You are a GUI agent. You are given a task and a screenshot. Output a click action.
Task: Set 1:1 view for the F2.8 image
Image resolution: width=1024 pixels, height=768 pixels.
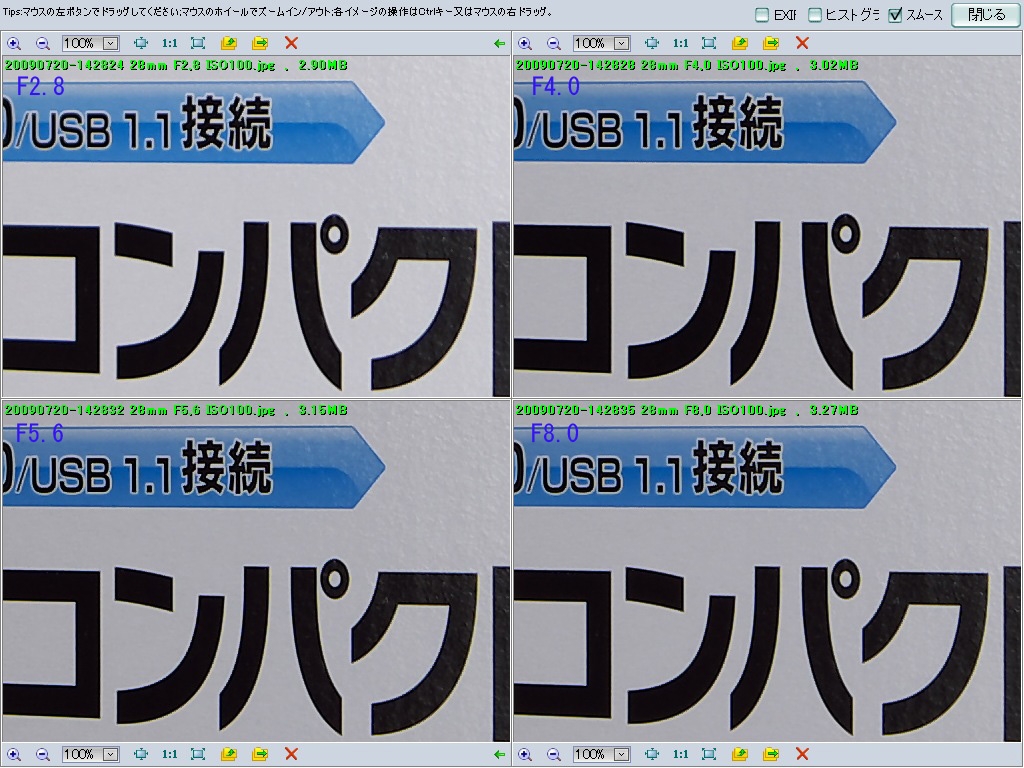tap(170, 43)
